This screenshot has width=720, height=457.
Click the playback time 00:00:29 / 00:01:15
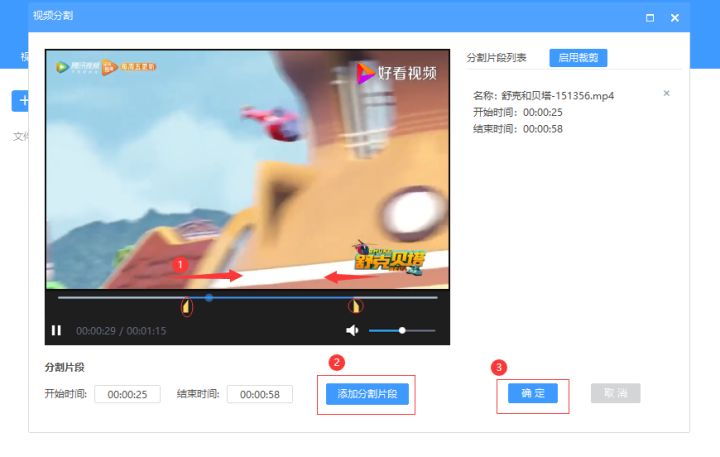[x=121, y=331]
